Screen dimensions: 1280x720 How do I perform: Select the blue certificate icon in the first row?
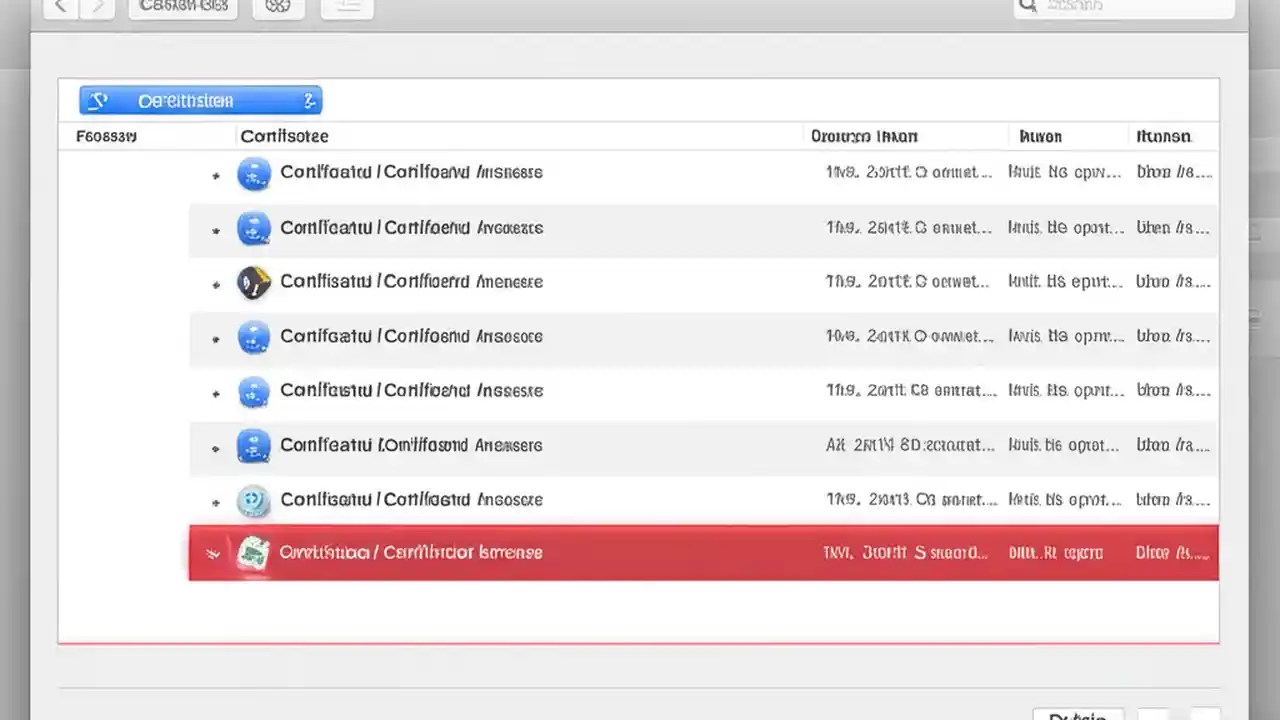tap(253, 172)
